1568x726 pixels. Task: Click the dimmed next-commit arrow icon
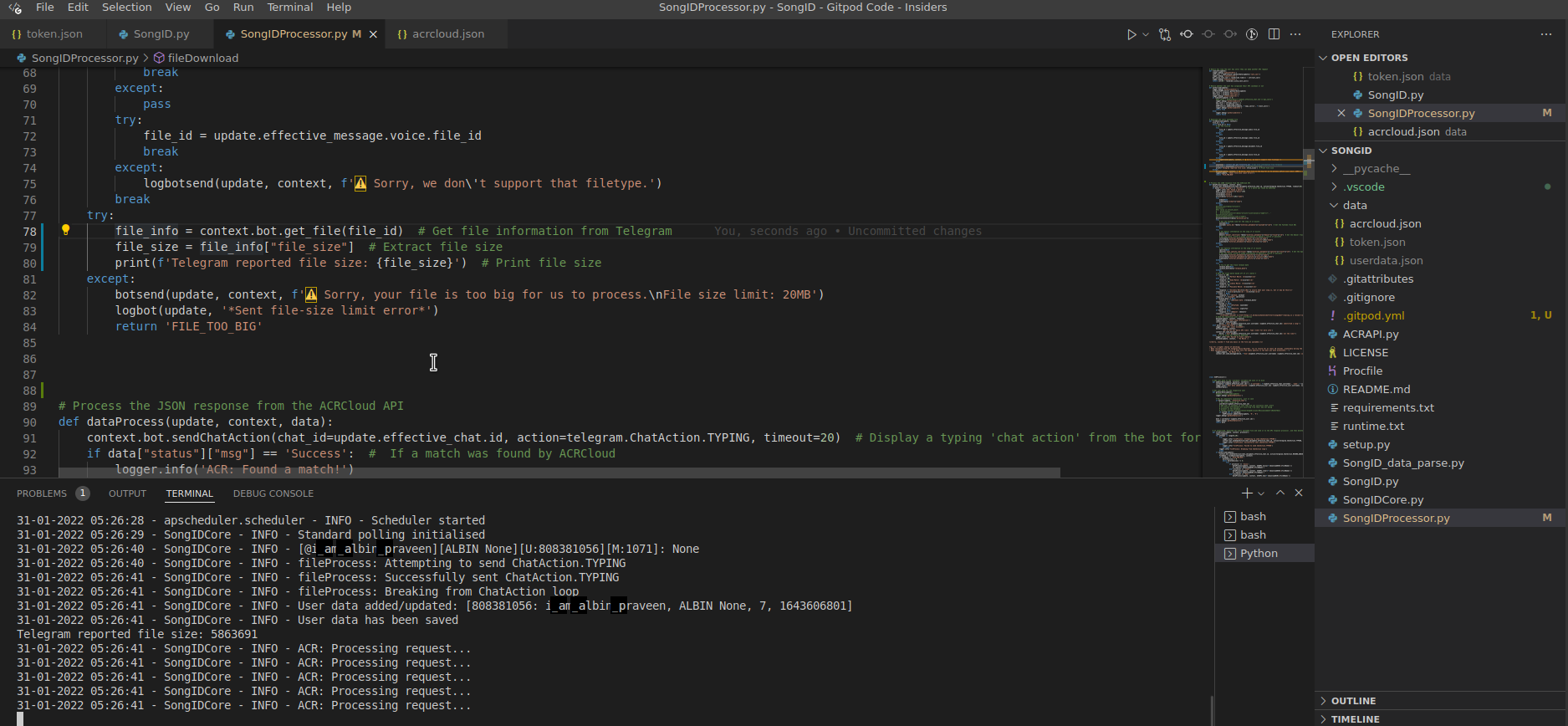[1230, 34]
